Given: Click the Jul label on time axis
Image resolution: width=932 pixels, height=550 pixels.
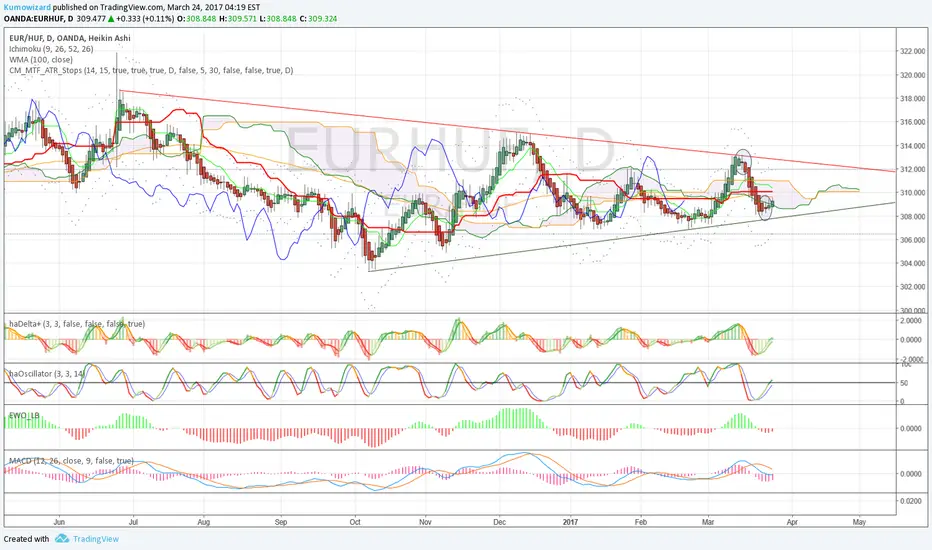Looking at the screenshot, I should pyautogui.click(x=133, y=522).
